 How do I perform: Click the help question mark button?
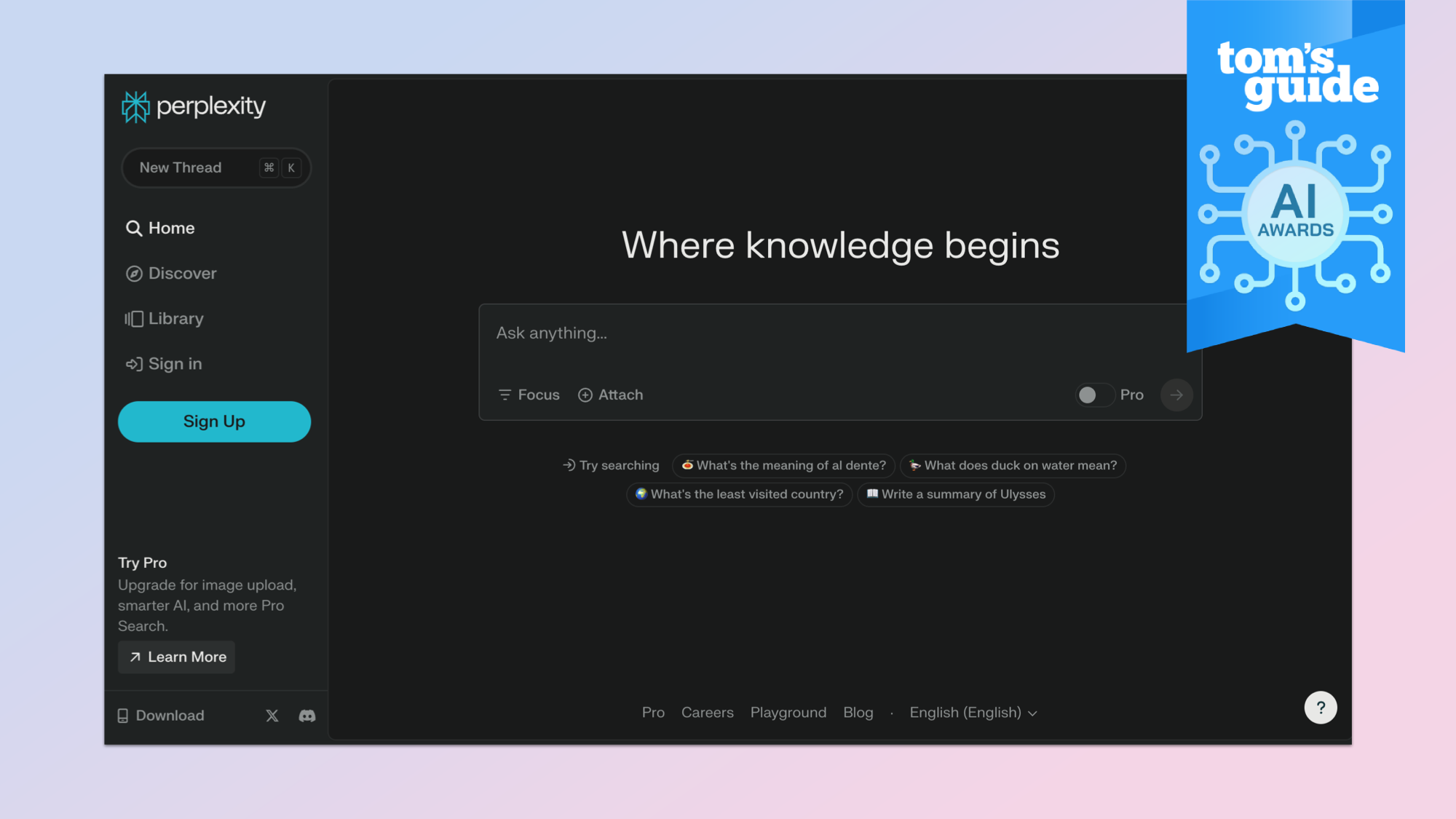coord(1320,708)
